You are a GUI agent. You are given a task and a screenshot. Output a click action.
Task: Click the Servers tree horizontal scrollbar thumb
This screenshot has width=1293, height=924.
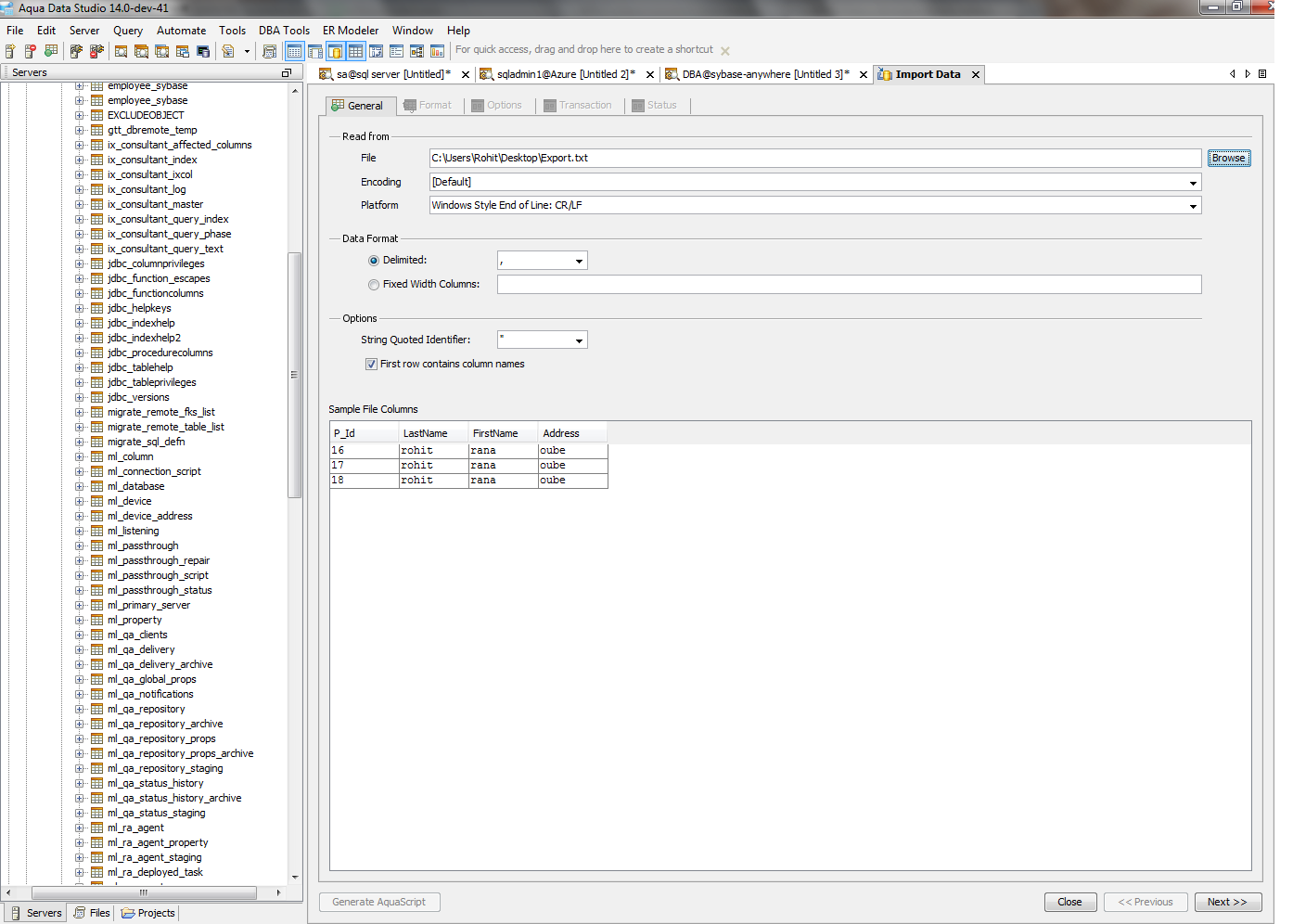pos(144,892)
